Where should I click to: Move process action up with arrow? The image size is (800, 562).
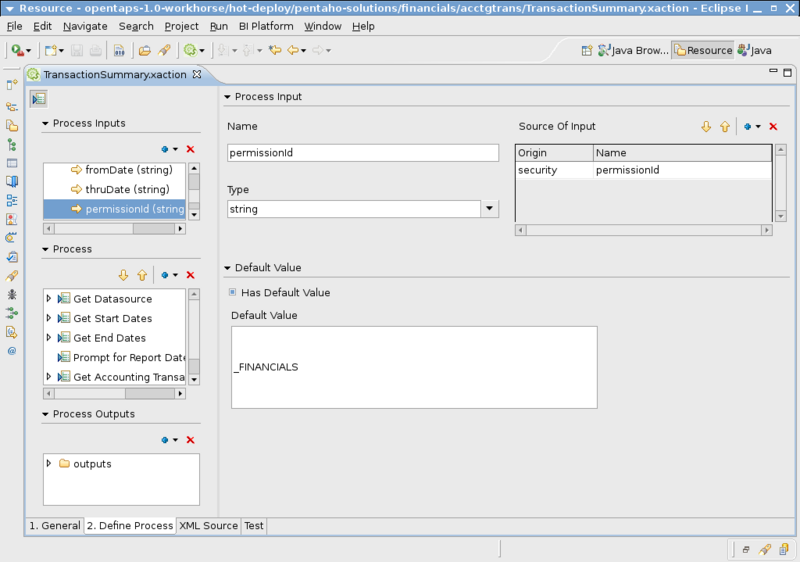pos(142,275)
